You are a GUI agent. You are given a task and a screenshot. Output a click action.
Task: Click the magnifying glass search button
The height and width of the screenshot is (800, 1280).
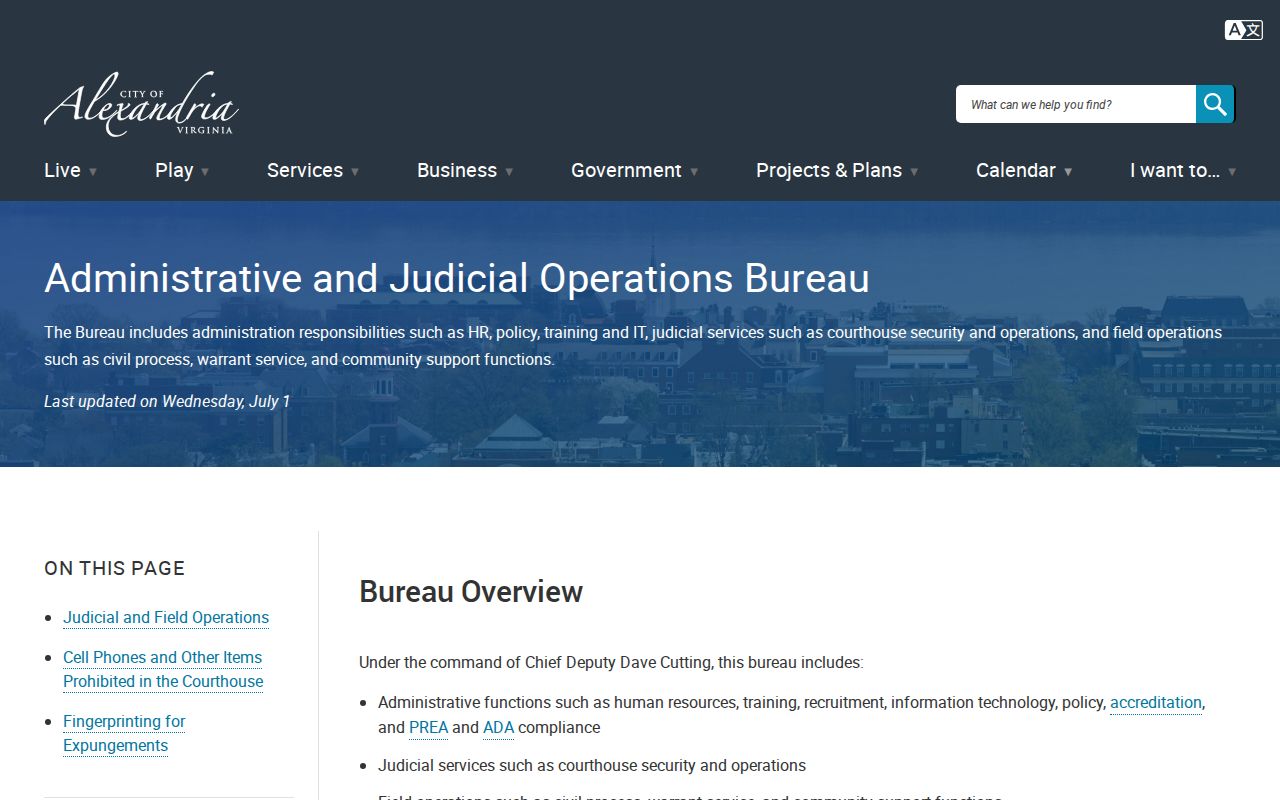(1215, 104)
